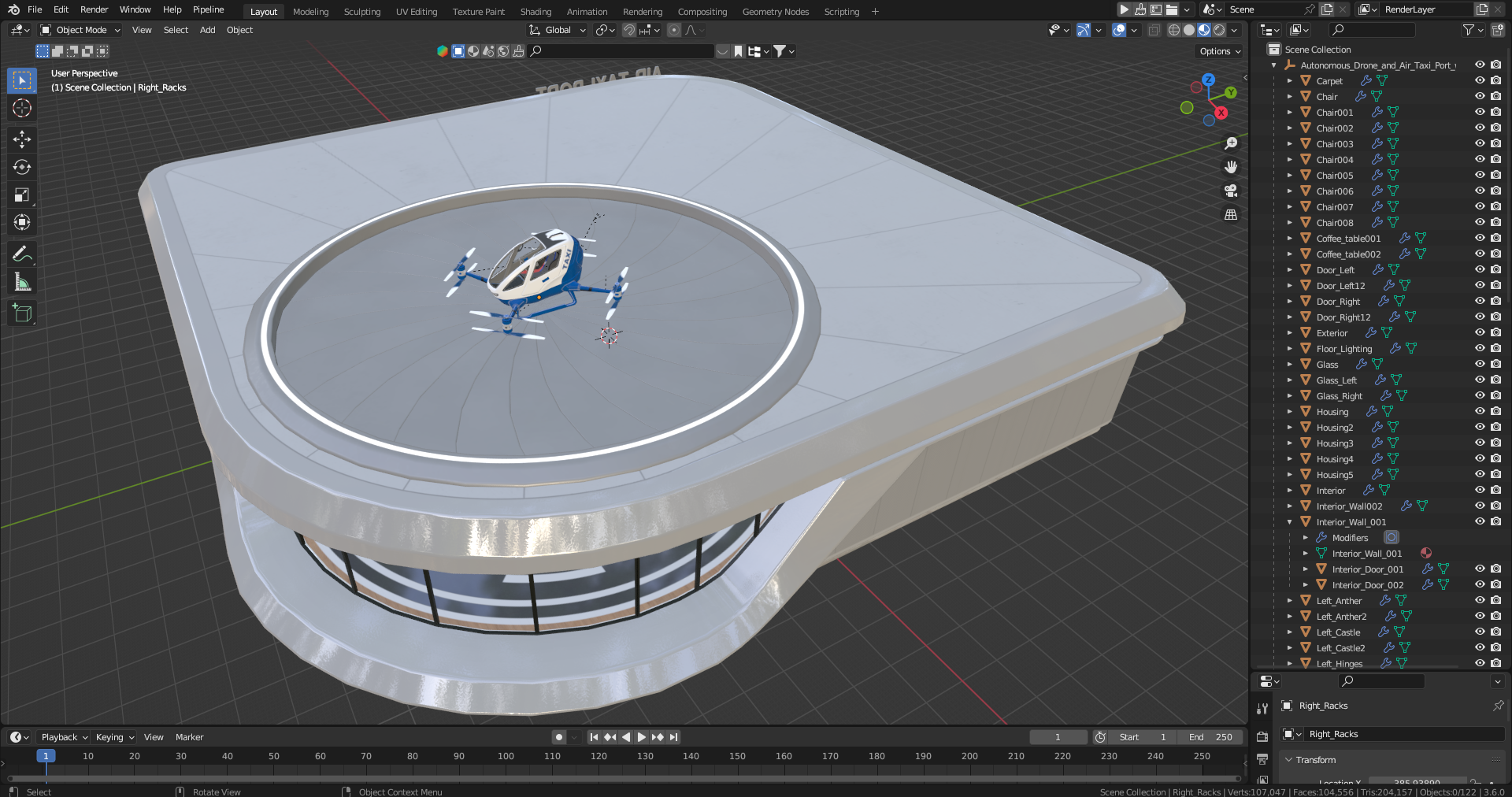Screen dimensions: 1512x797
Task: Select the Add Cube tool
Action: pos(22,313)
